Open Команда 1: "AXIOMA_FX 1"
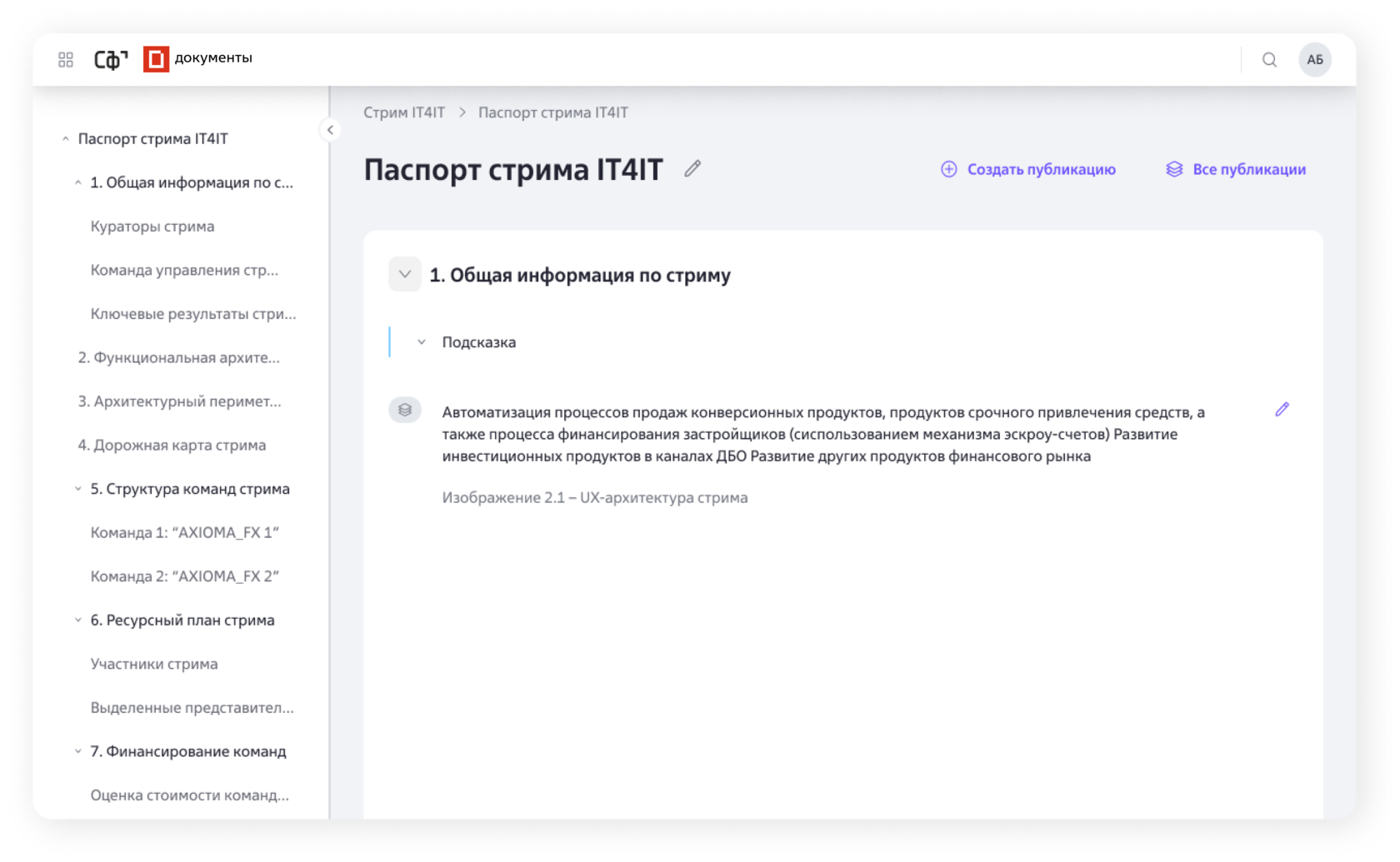The height and width of the screenshot is (862, 1400). (x=185, y=532)
